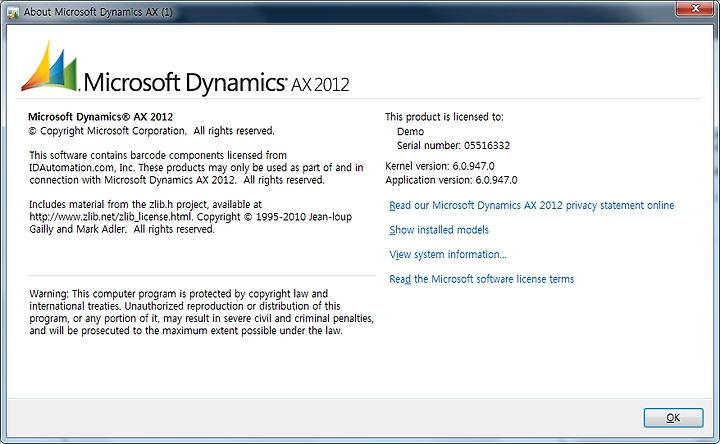
Task: Close the About Microsoft Dynamics AX dialog
Action: tap(695, 8)
